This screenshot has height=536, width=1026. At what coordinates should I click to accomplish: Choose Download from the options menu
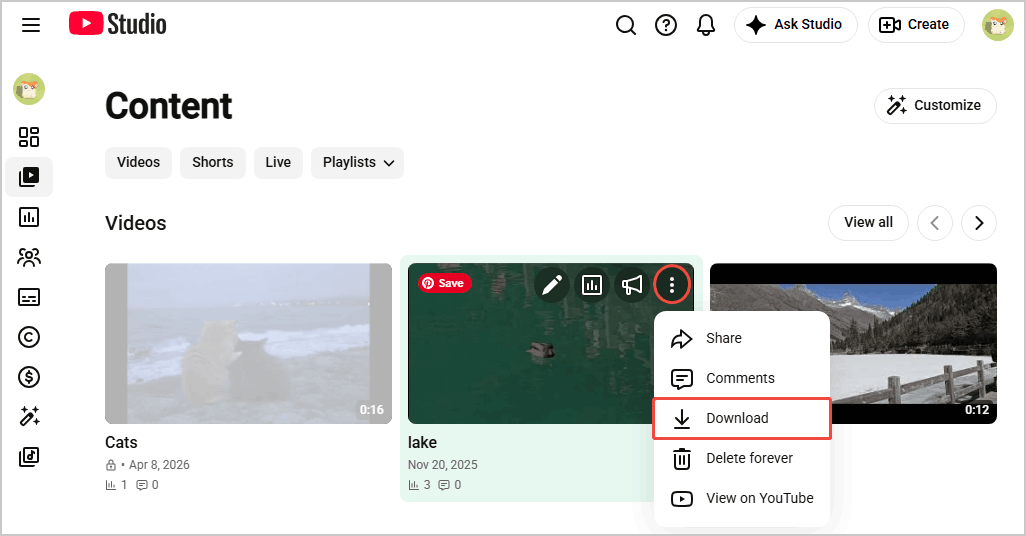[742, 418]
